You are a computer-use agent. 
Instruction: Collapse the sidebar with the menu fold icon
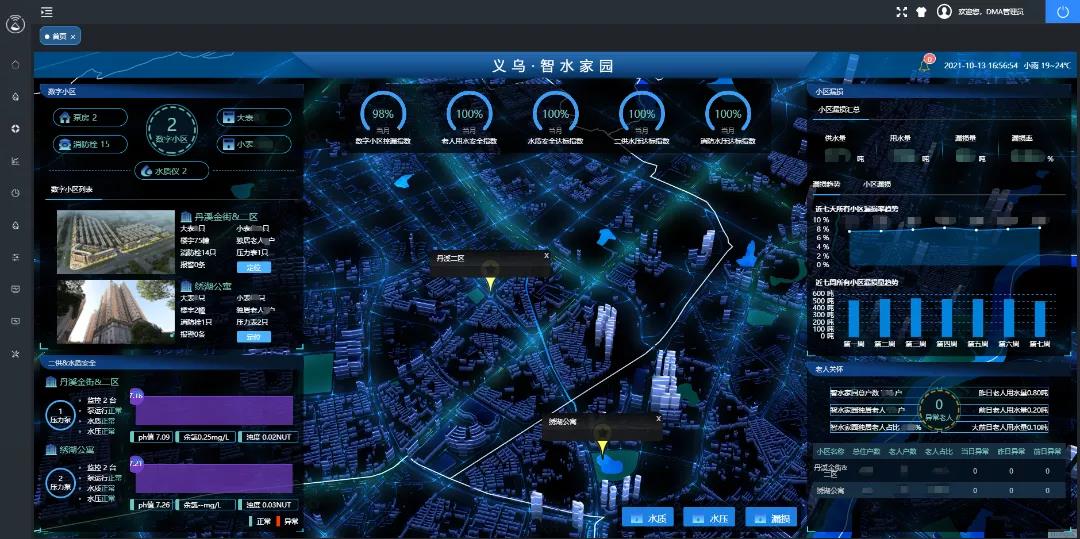[47, 12]
